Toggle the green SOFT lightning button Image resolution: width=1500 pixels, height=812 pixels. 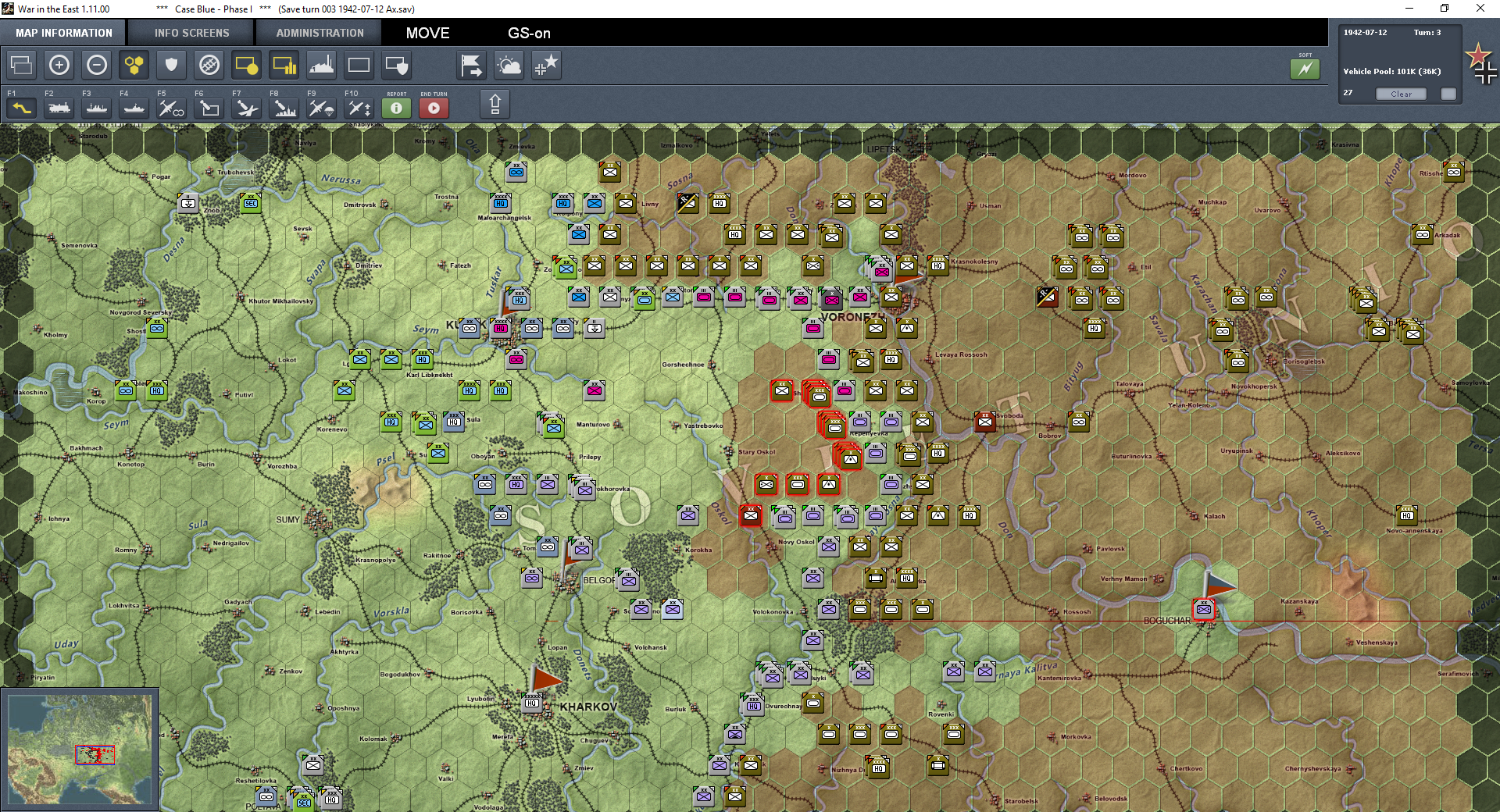[x=1305, y=69]
